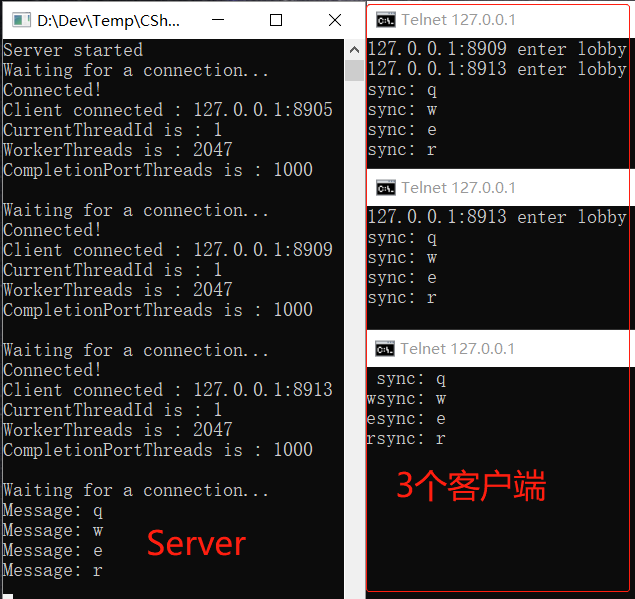The image size is (635, 599).
Task: Click 'sync: e' in first Telnet window
Action: [x=402, y=130]
